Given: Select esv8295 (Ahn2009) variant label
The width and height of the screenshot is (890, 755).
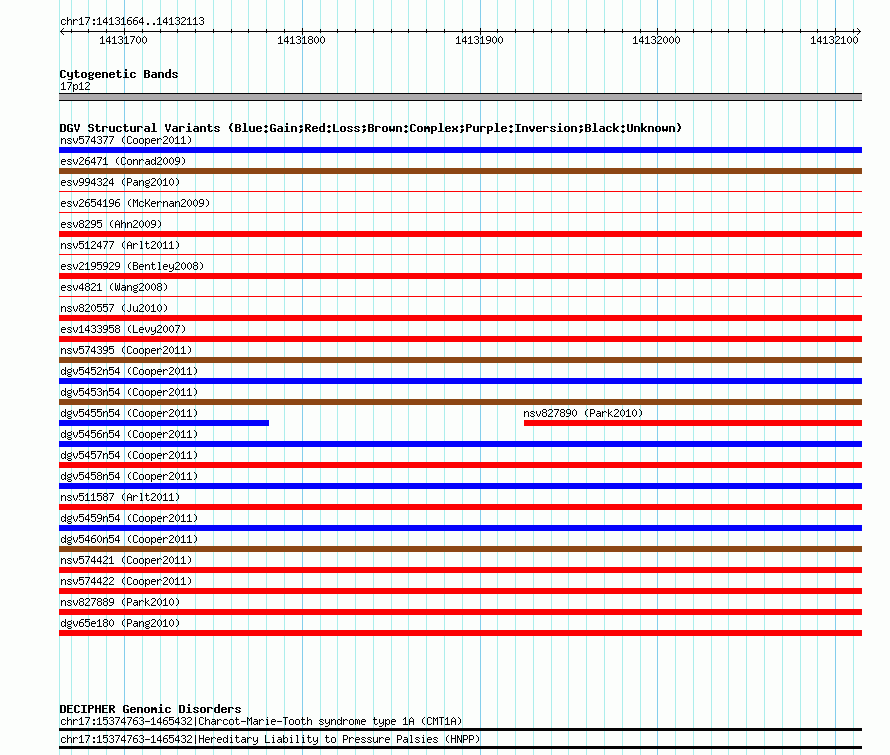Looking at the screenshot, I should point(111,224).
